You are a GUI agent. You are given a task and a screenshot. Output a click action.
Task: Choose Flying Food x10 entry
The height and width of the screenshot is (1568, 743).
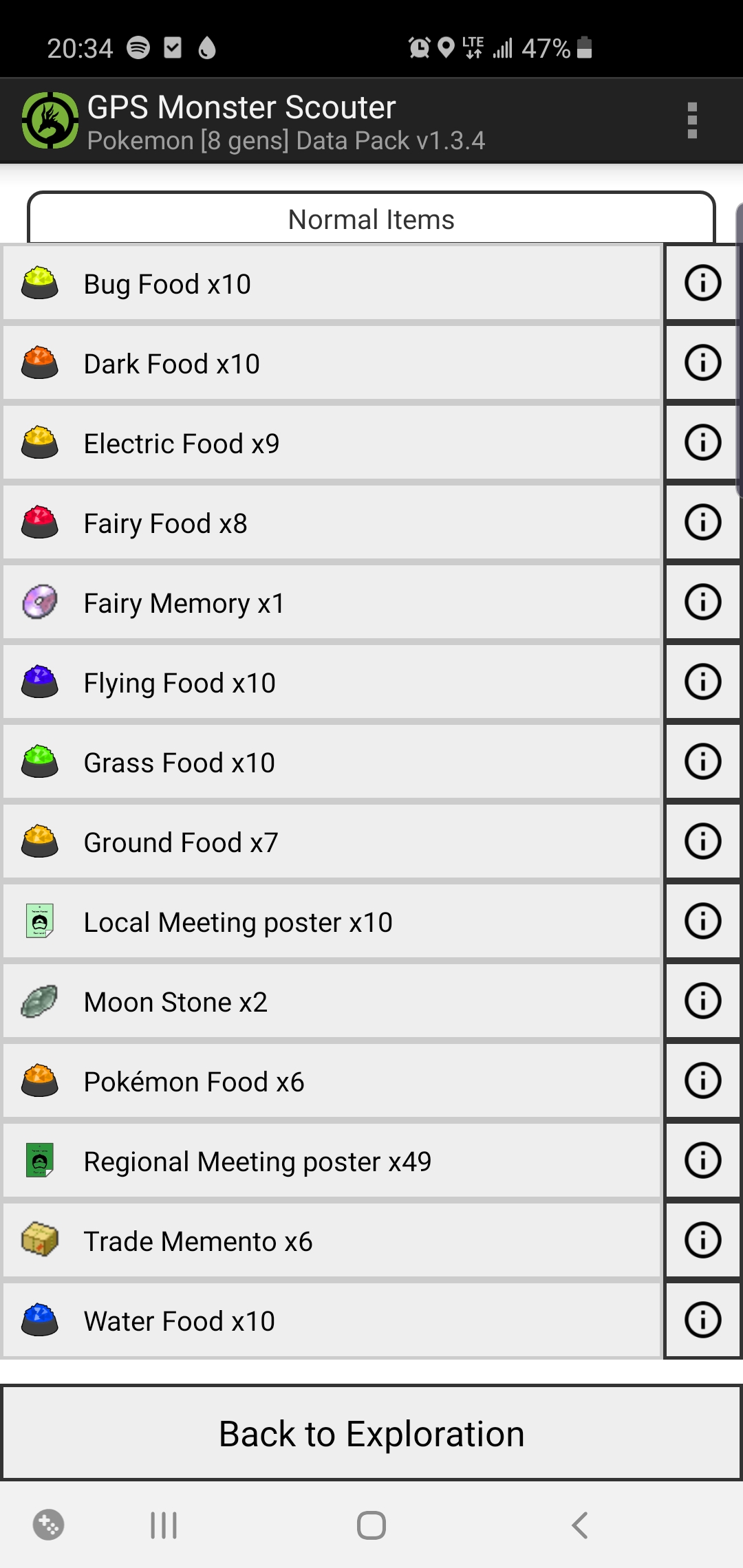point(332,682)
